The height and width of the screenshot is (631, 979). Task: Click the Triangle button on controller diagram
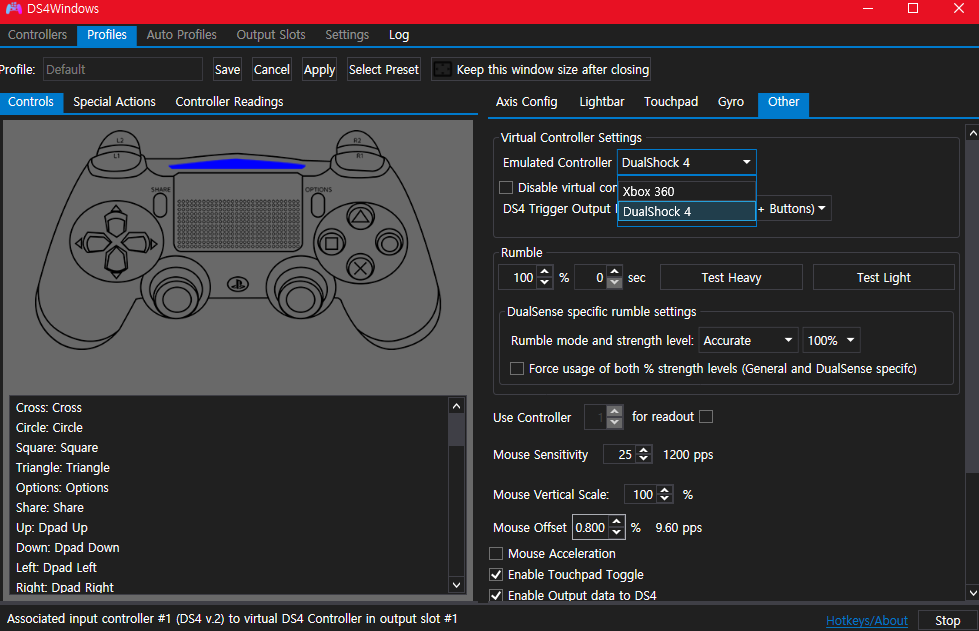pyautogui.click(x=360, y=217)
